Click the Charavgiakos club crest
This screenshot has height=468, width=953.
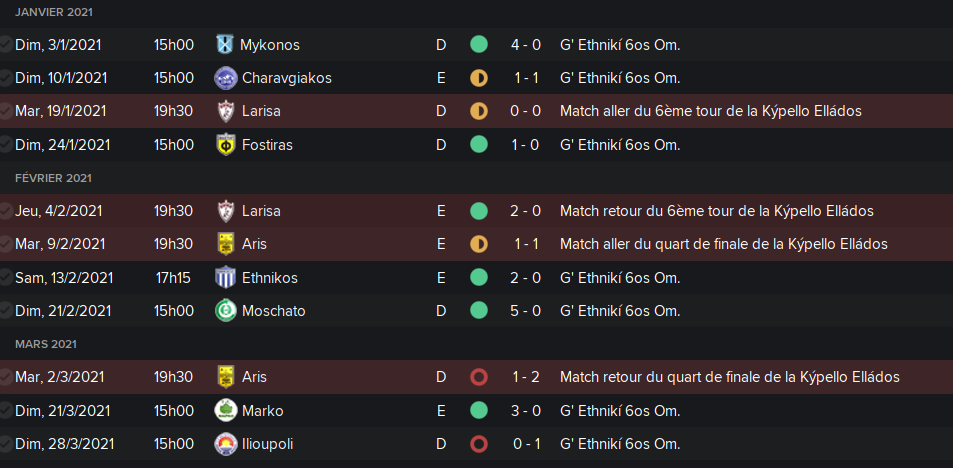(225, 78)
